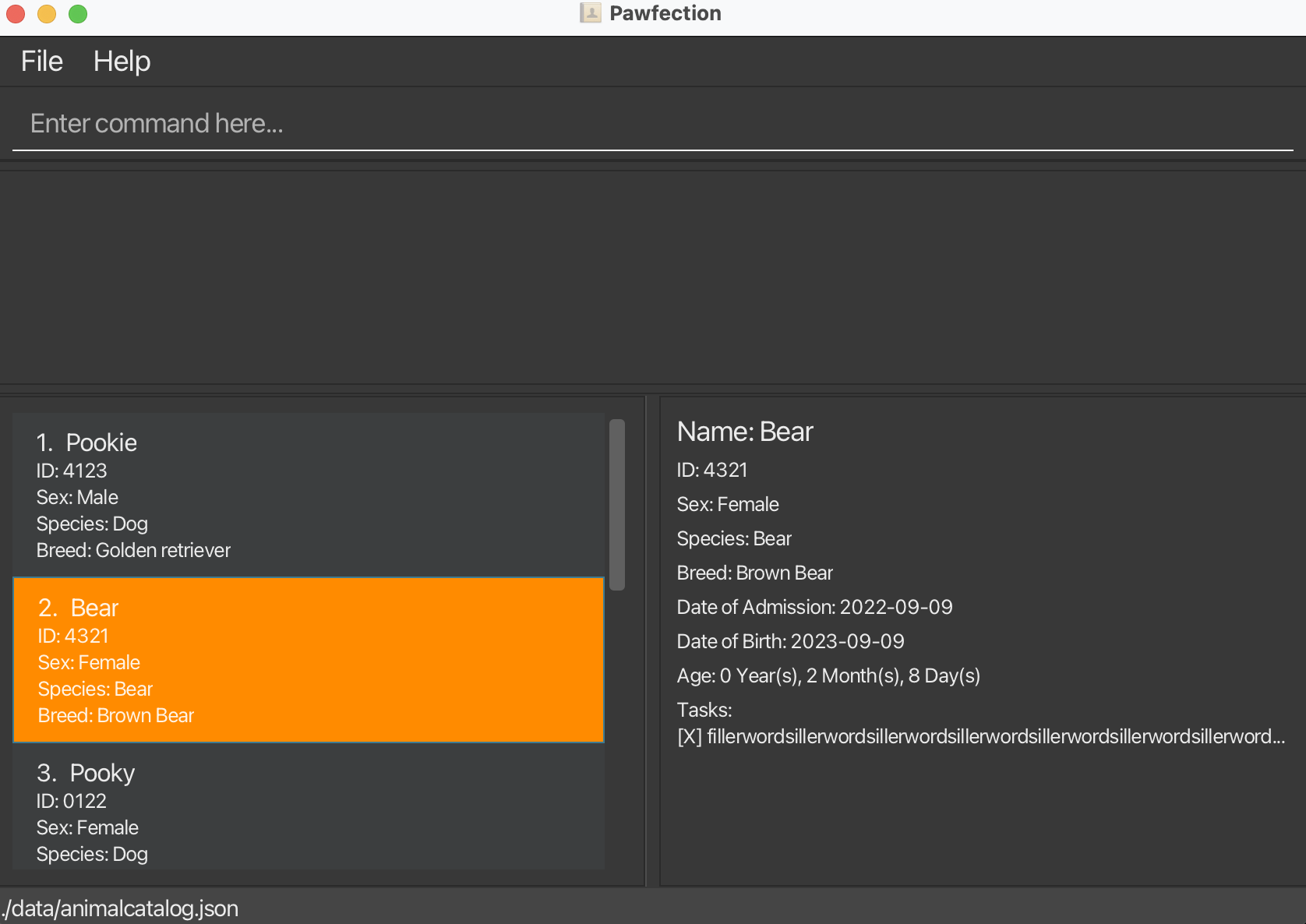Click 'ID: 4123' in Pookie's card

tap(72, 471)
